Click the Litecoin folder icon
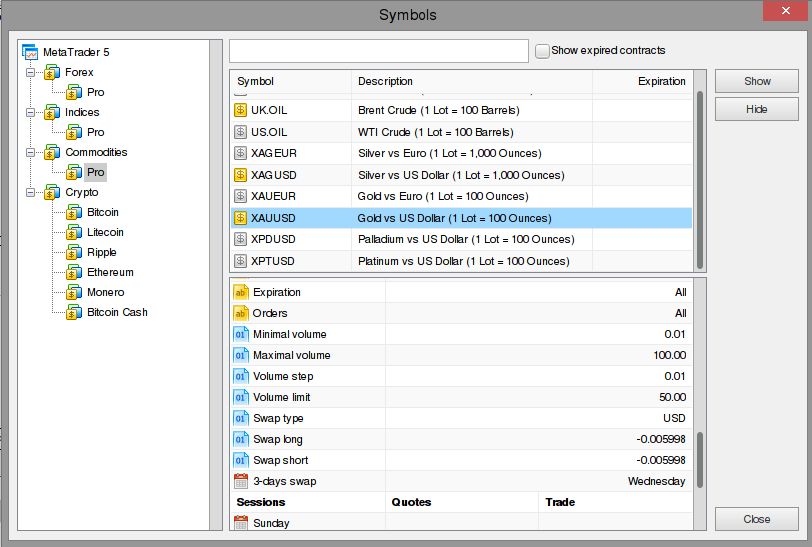Viewport: 812px width, 547px height. point(74,233)
